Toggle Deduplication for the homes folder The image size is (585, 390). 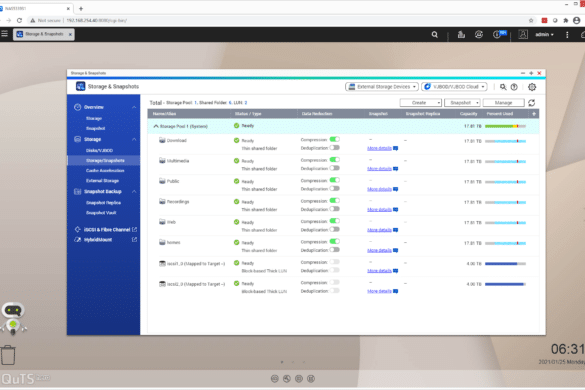pos(335,250)
